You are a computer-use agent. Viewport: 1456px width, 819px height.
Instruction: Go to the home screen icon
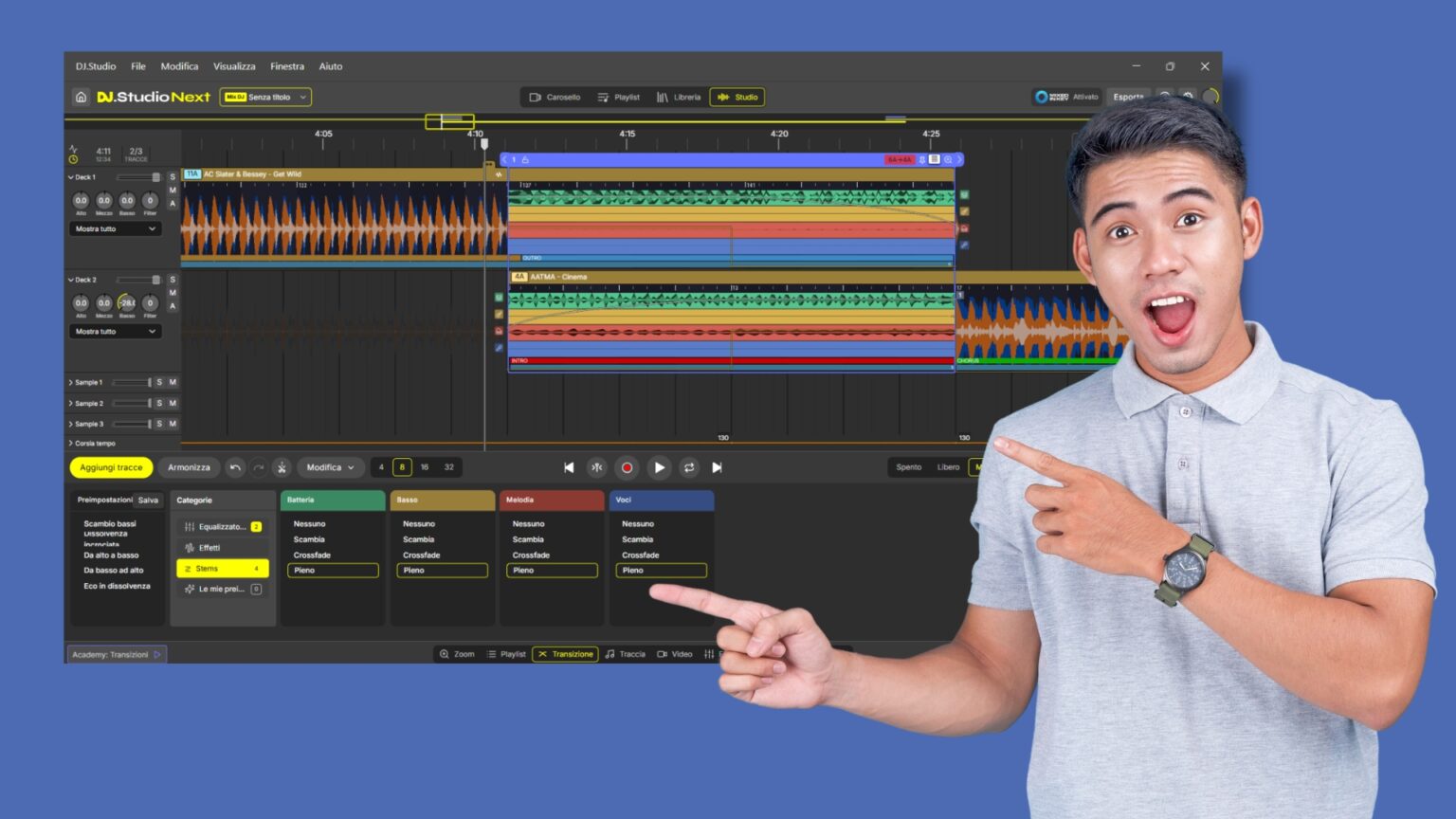82,97
